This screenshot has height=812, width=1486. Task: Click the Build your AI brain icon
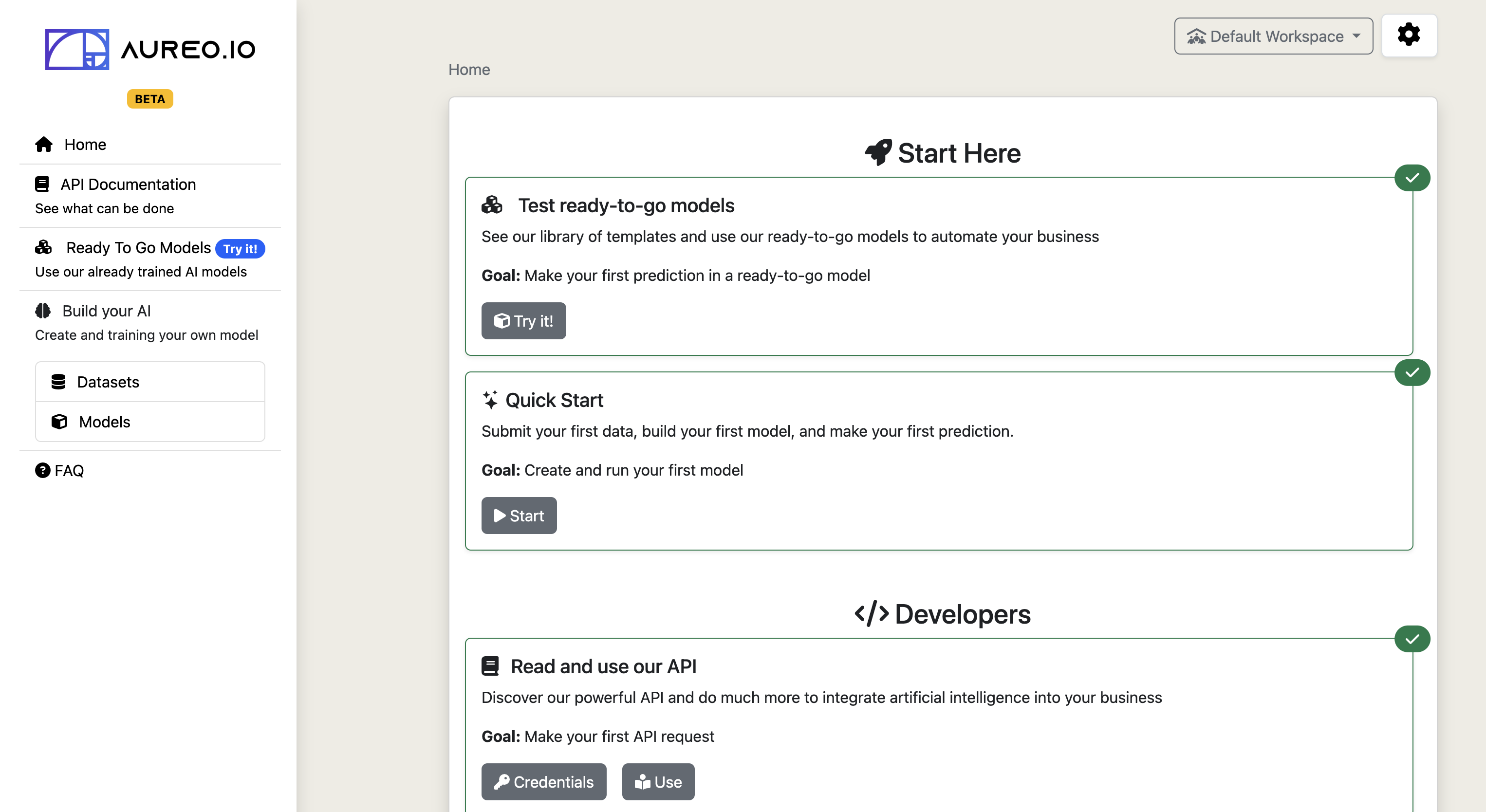(x=43, y=311)
